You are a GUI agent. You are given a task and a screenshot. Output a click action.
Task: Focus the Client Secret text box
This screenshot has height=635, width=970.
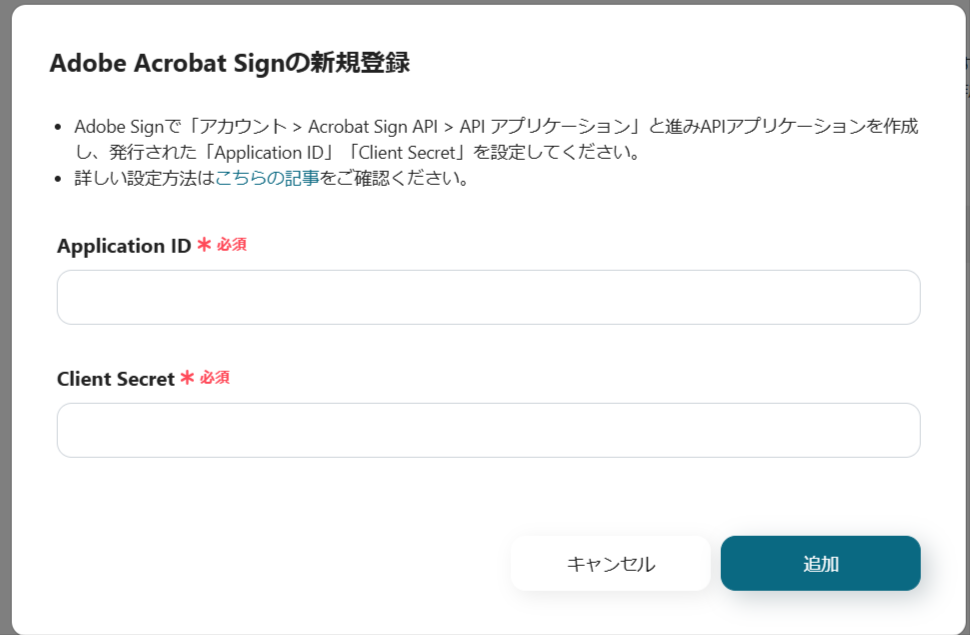(488, 430)
